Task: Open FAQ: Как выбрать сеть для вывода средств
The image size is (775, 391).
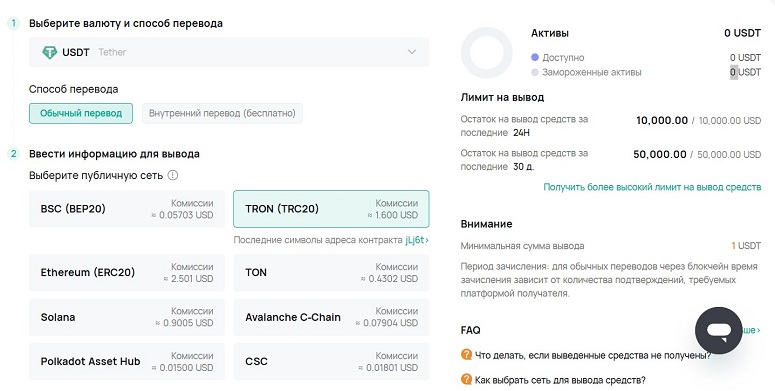Action: tap(560, 380)
